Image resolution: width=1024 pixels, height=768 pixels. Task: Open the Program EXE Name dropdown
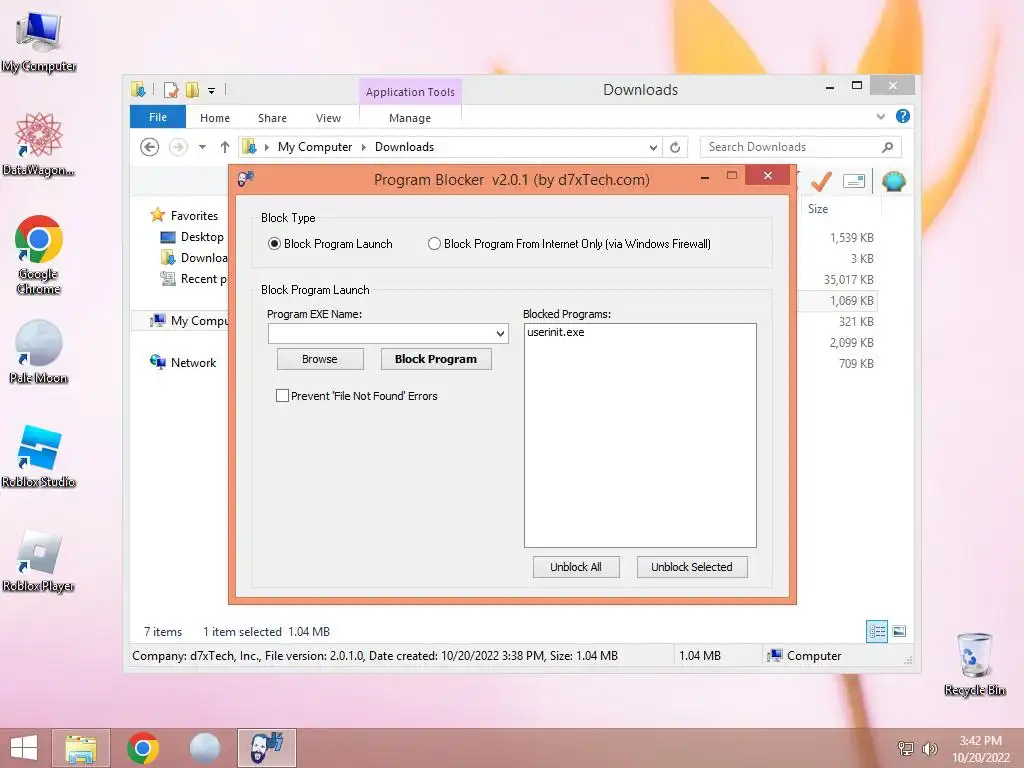tap(500, 334)
